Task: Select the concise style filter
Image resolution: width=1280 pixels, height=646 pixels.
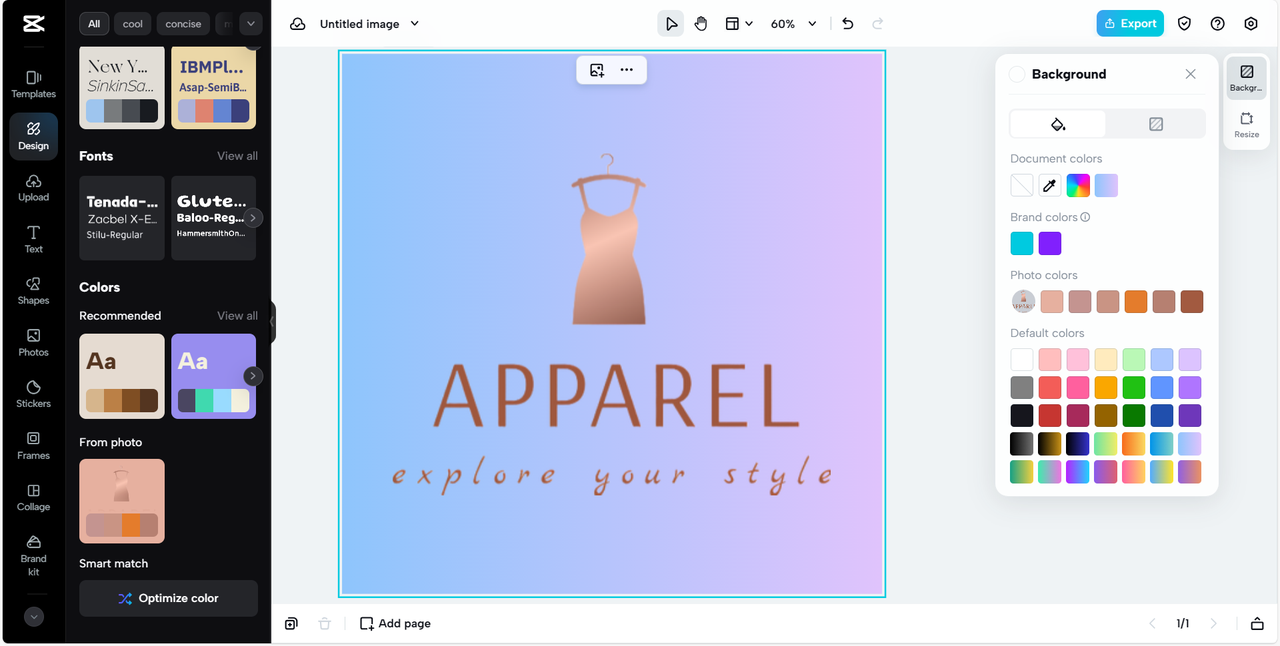Action: point(183,24)
